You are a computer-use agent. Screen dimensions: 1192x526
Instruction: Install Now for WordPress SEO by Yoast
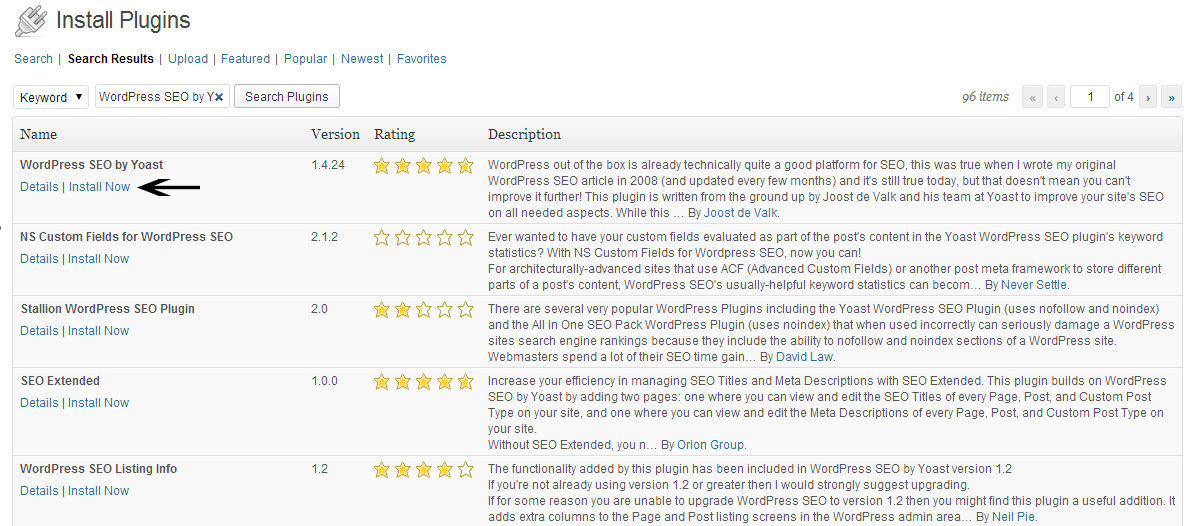(x=100, y=186)
